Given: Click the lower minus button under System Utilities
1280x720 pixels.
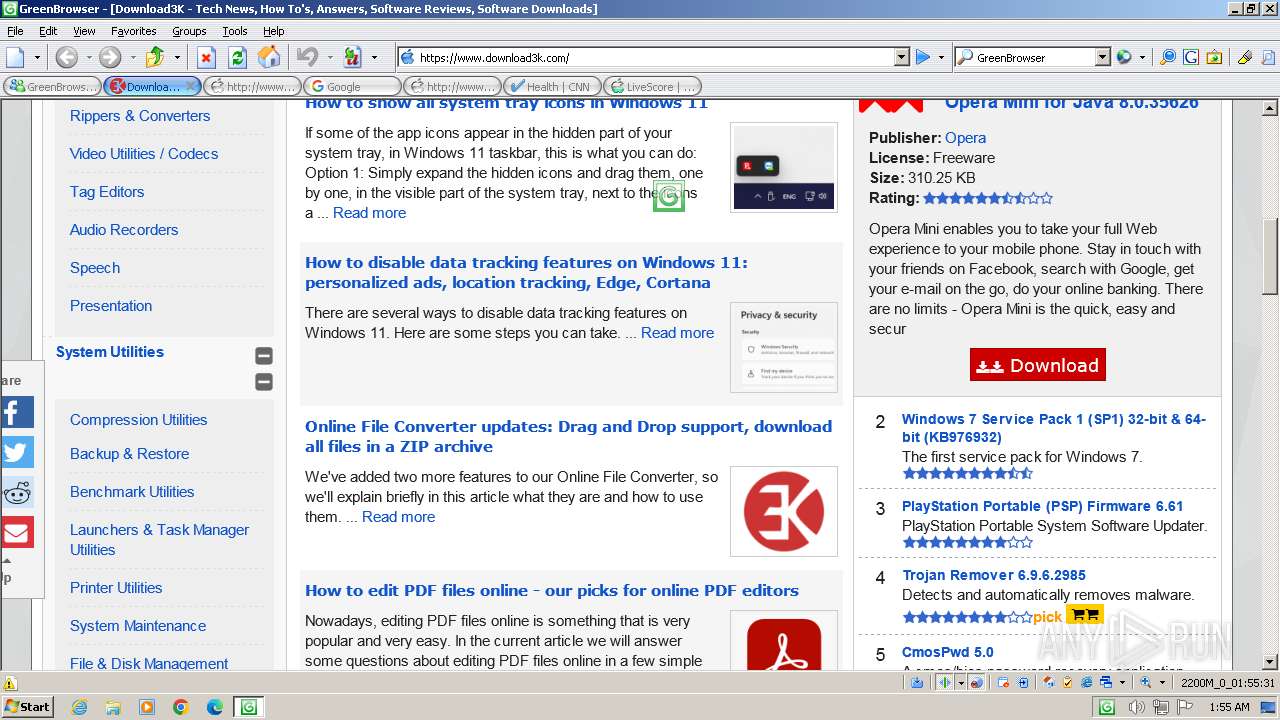Looking at the screenshot, I should tap(264, 381).
